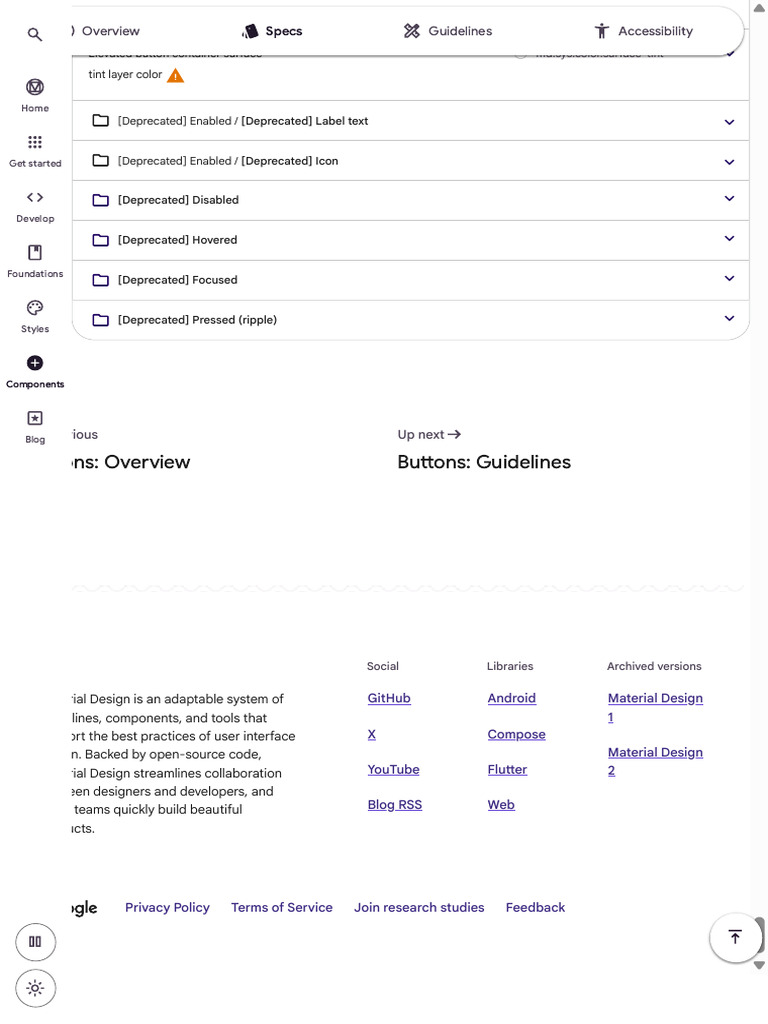The height and width of the screenshot is (1024, 768).
Task: Open the Blog RSS link
Action: coord(394,805)
